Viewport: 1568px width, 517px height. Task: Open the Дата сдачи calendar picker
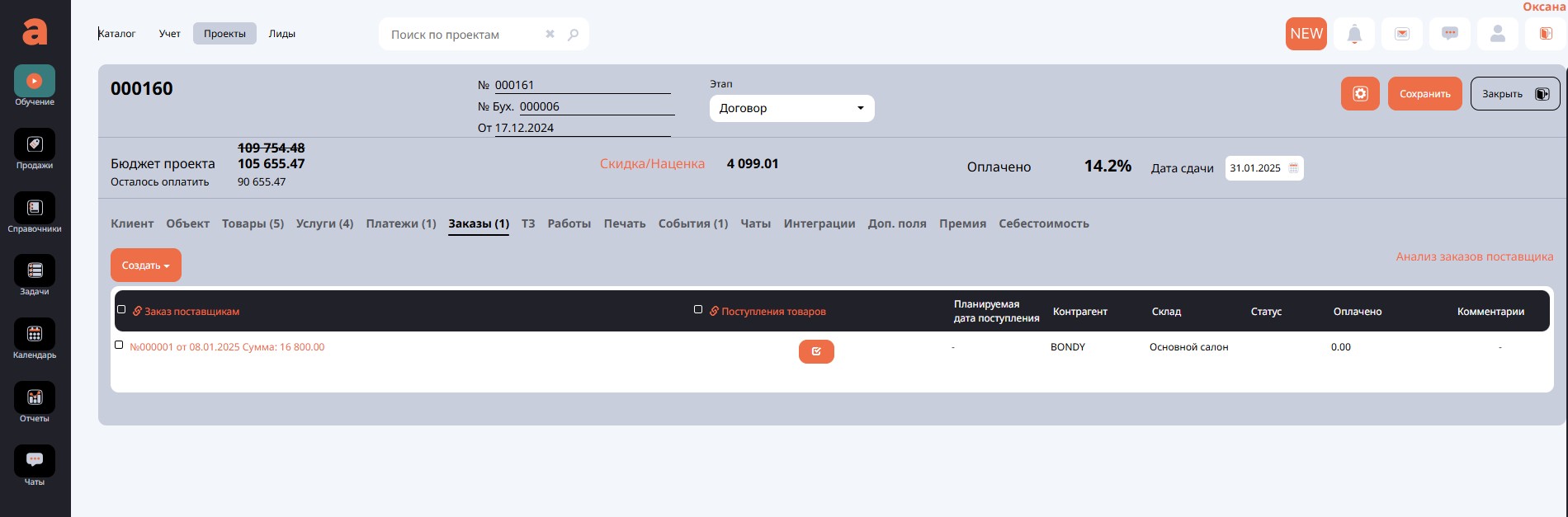click(x=1293, y=168)
